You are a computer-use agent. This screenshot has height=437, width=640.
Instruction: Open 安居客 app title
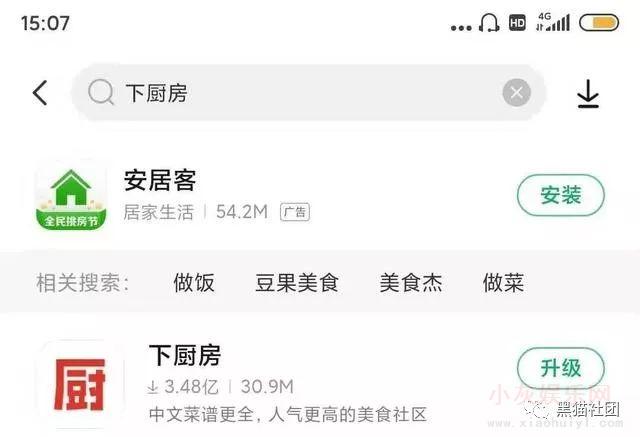(160, 180)
